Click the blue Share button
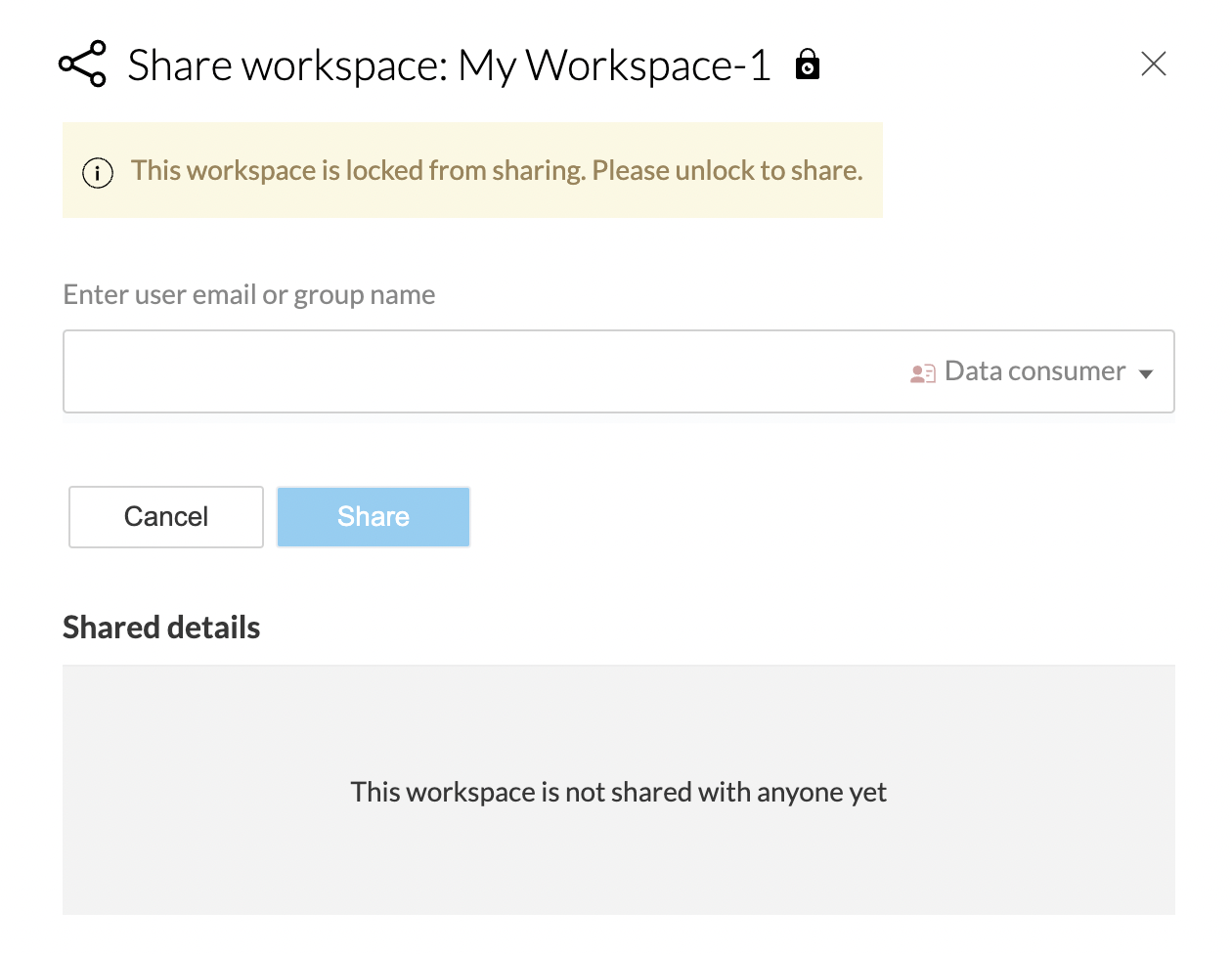The height and width of the screenshot is (954, 1232). pyautogui.click(x=374, y=517)
